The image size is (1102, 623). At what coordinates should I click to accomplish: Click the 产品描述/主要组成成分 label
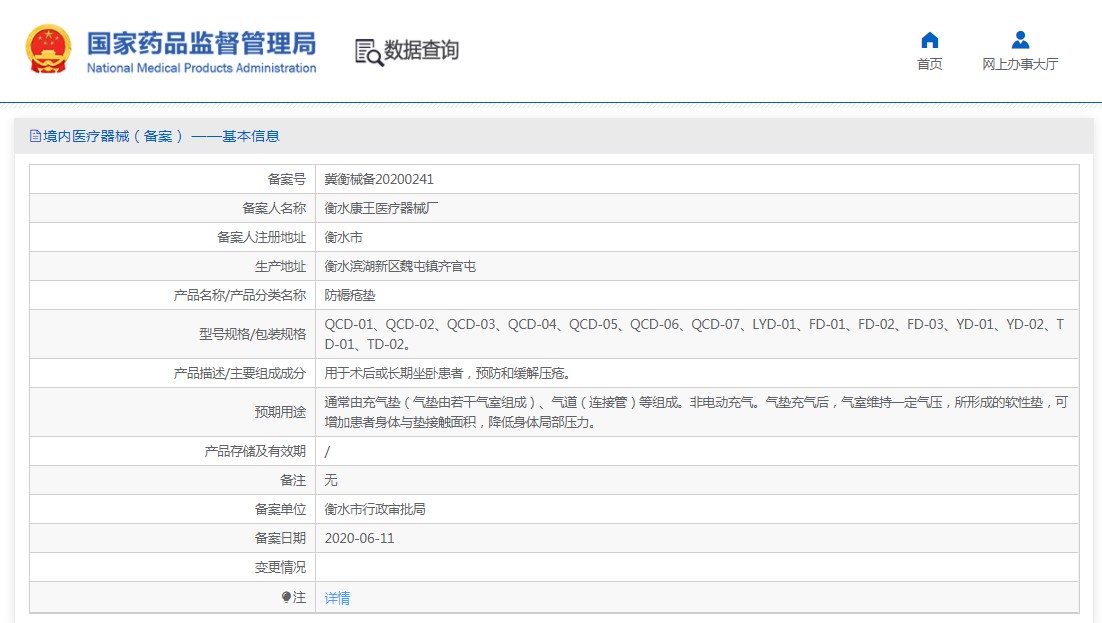[x=240, y=373]
